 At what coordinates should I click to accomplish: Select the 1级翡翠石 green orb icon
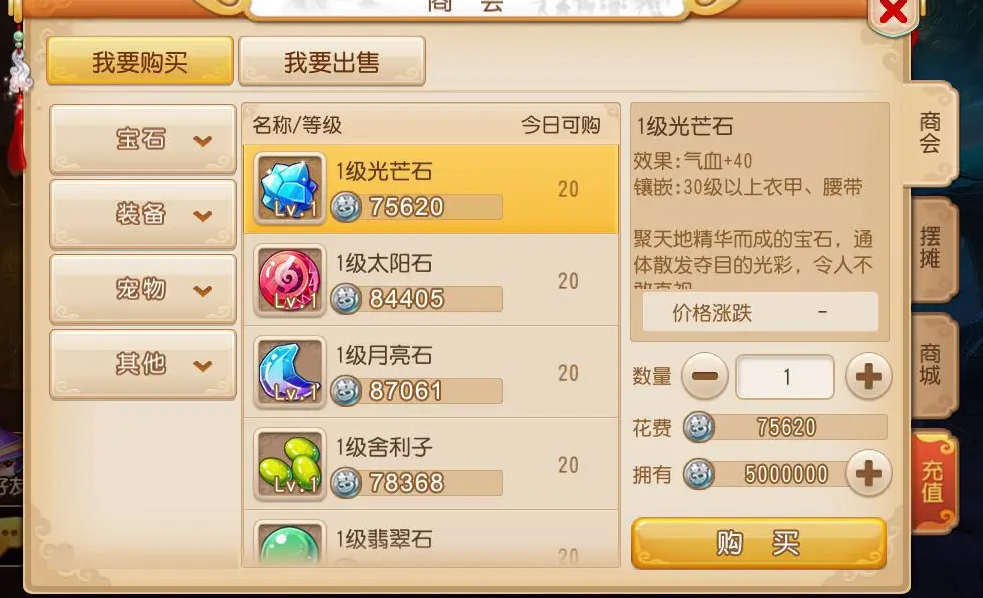click(290, 543)
